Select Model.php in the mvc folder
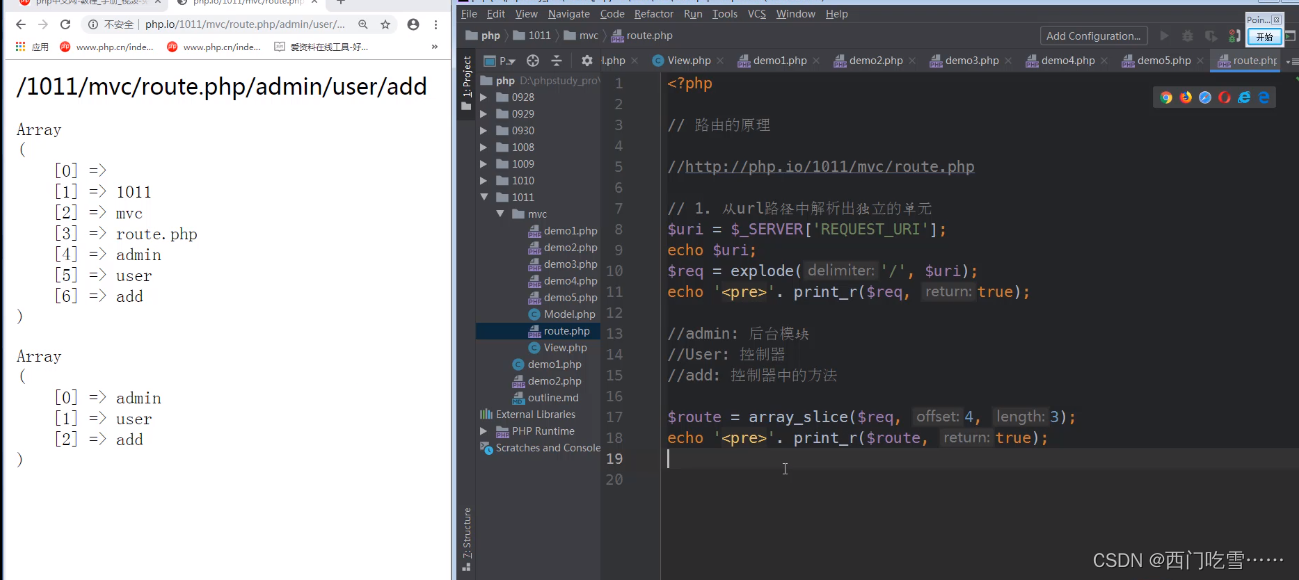Viewport: 1299px width, 580px height. pos(562,314)
